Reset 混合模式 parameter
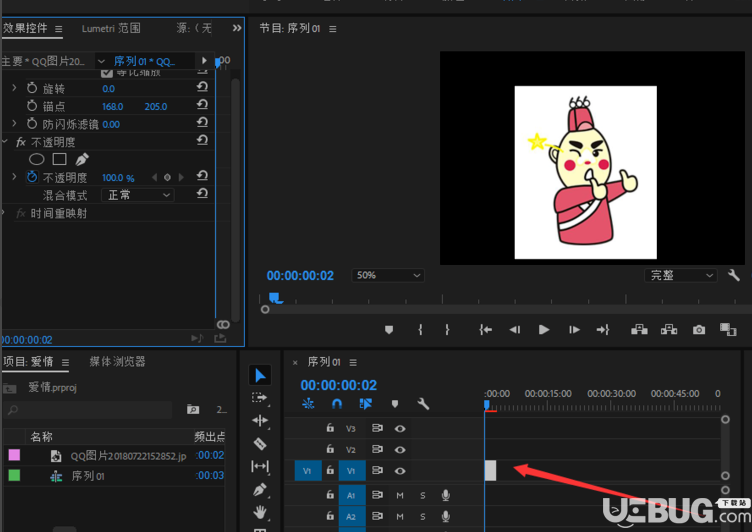 [202, 193]
